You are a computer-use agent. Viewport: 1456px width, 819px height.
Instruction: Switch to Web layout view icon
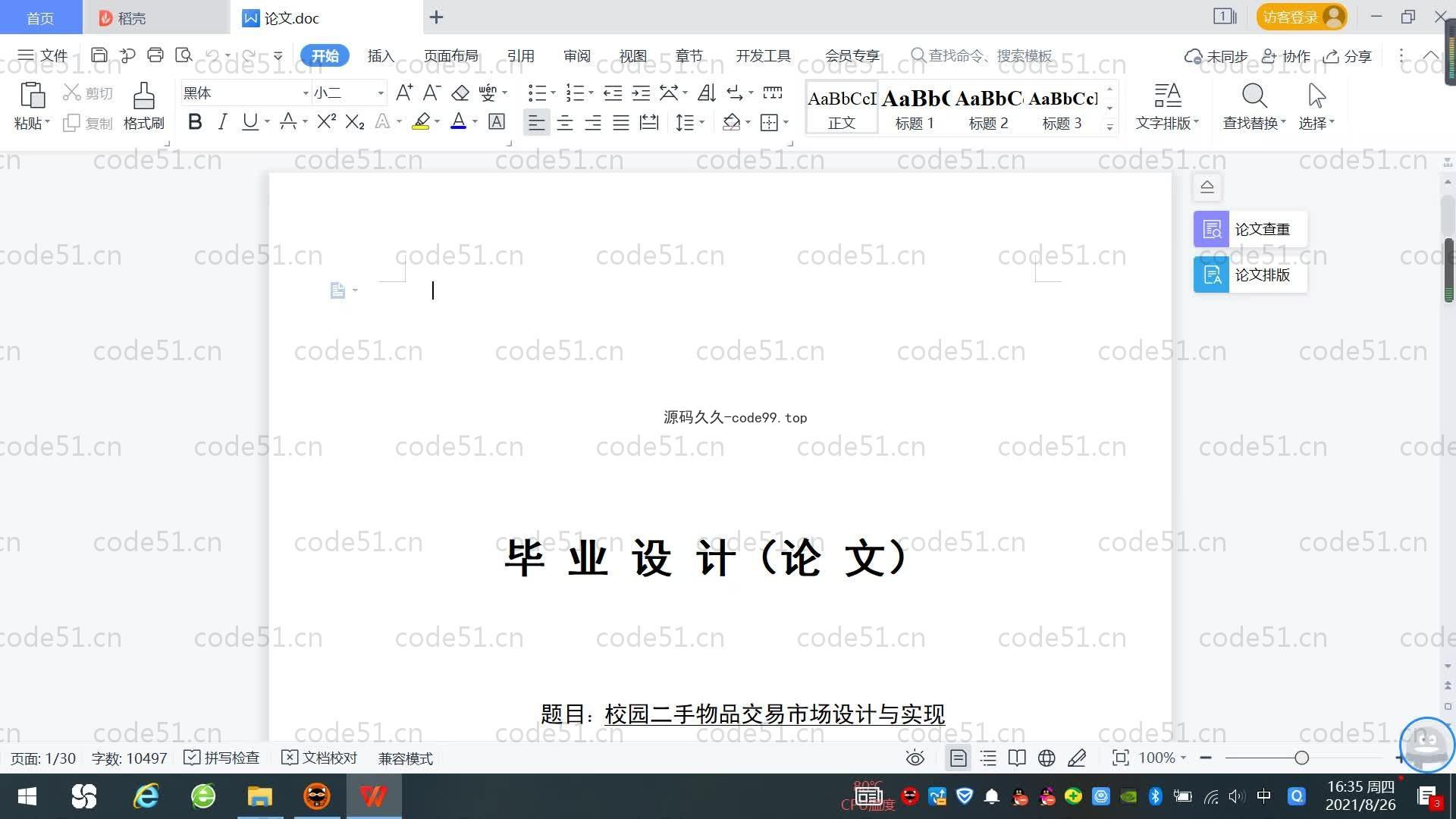pyautogui.click(x=1046, y=758)
